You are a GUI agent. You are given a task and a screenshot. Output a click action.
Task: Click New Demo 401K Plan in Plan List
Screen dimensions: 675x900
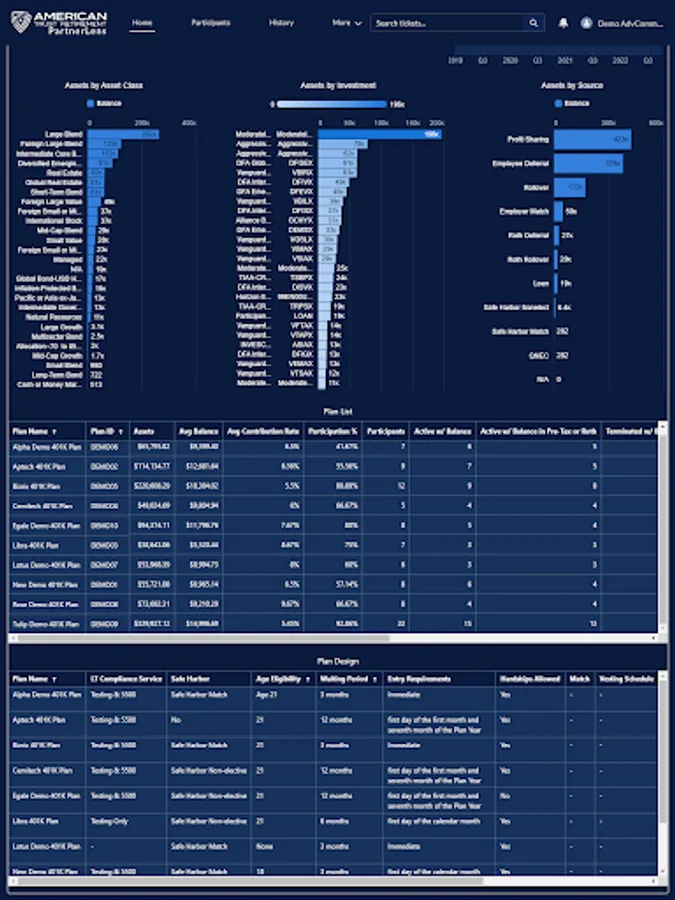pyautogui.click(x=45, y=585)
